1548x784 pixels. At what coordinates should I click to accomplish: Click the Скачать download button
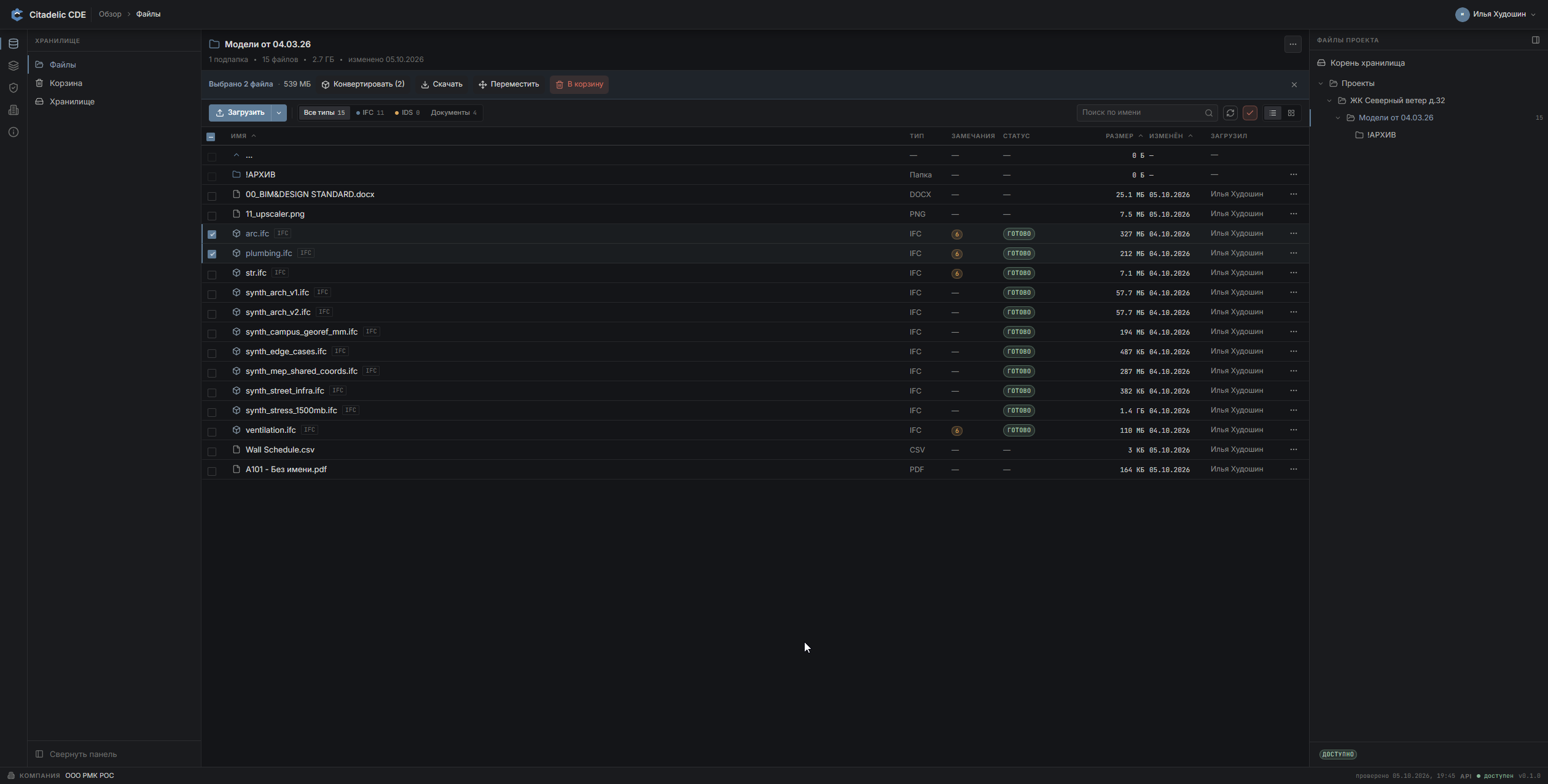[x=441, y=84]
